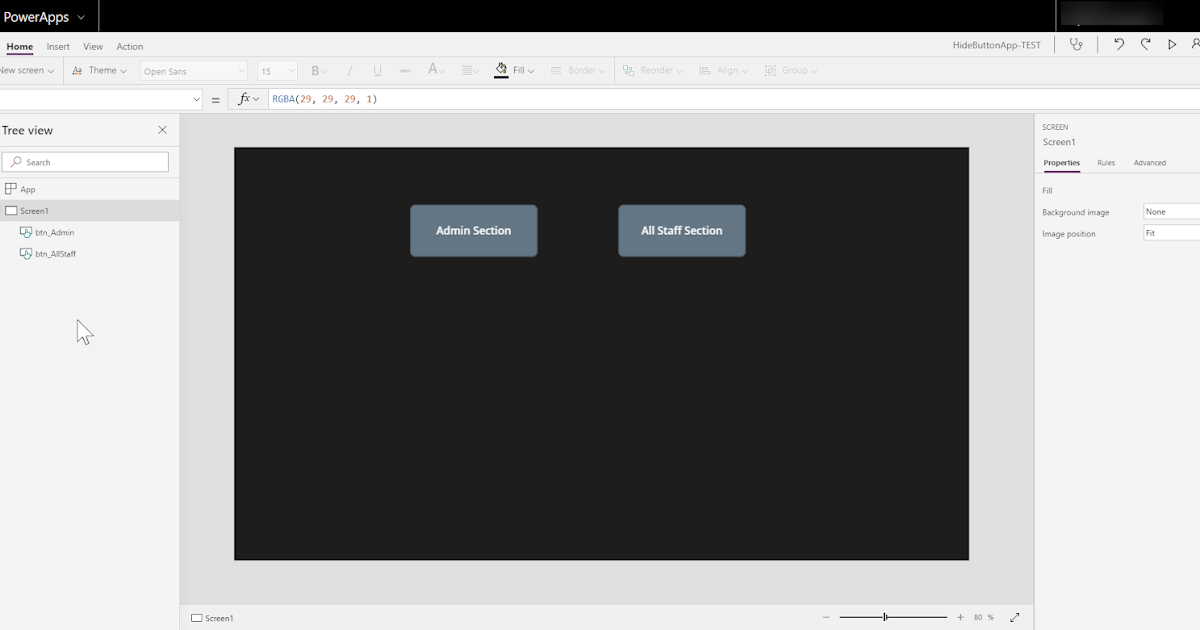Adjust the zoom slider at the bottom
The height and width of the screenshot is (630, 1200).
(885, 617)
